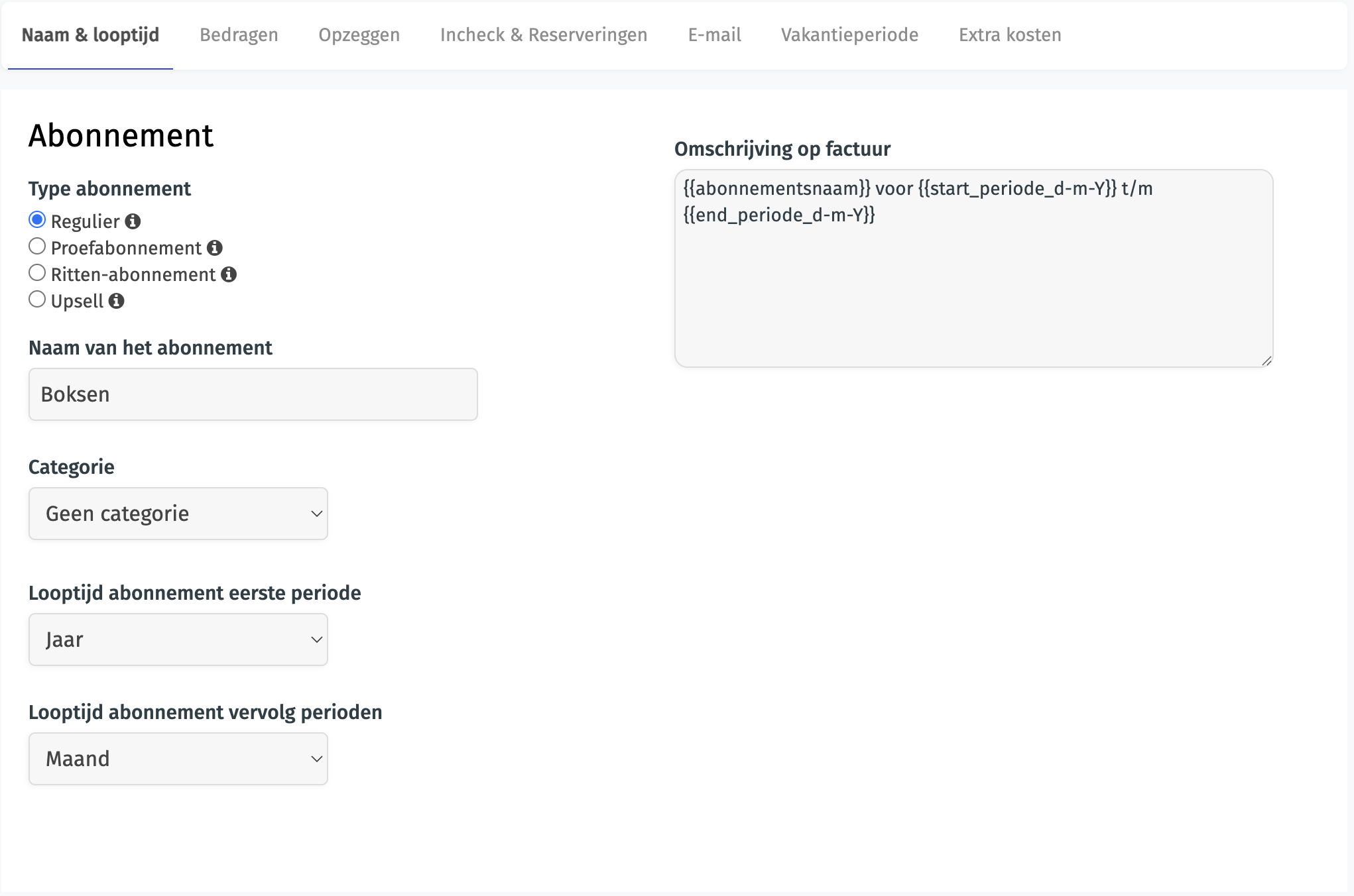Open the Categorie dropdown
The image size is (1354, 896).
[x=178, y=514]
